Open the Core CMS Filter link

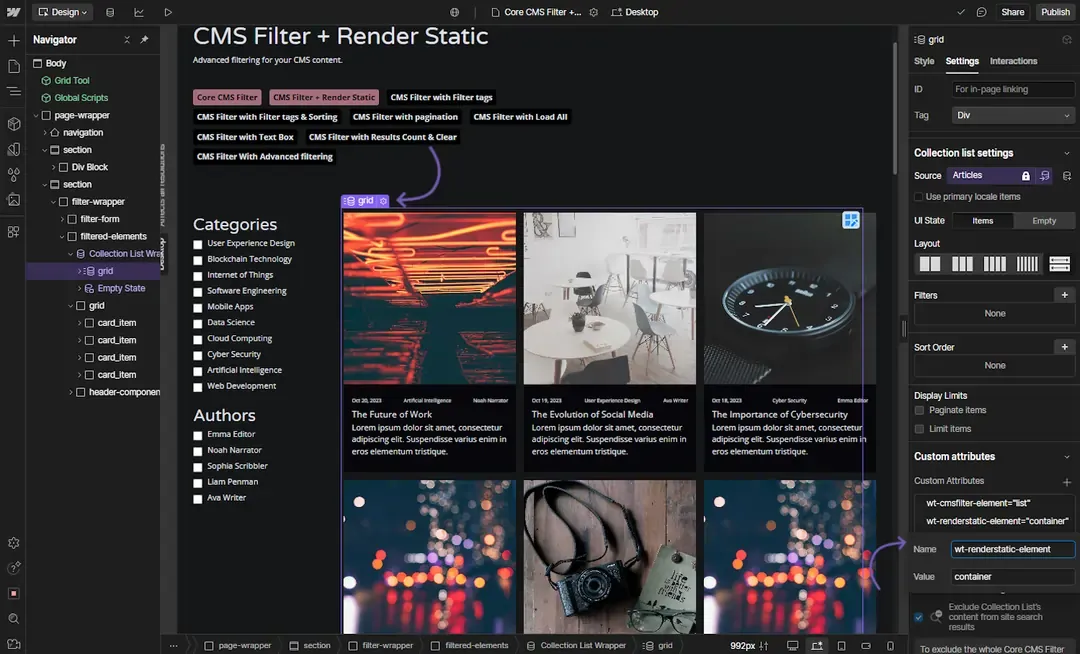tap(227, 97)
